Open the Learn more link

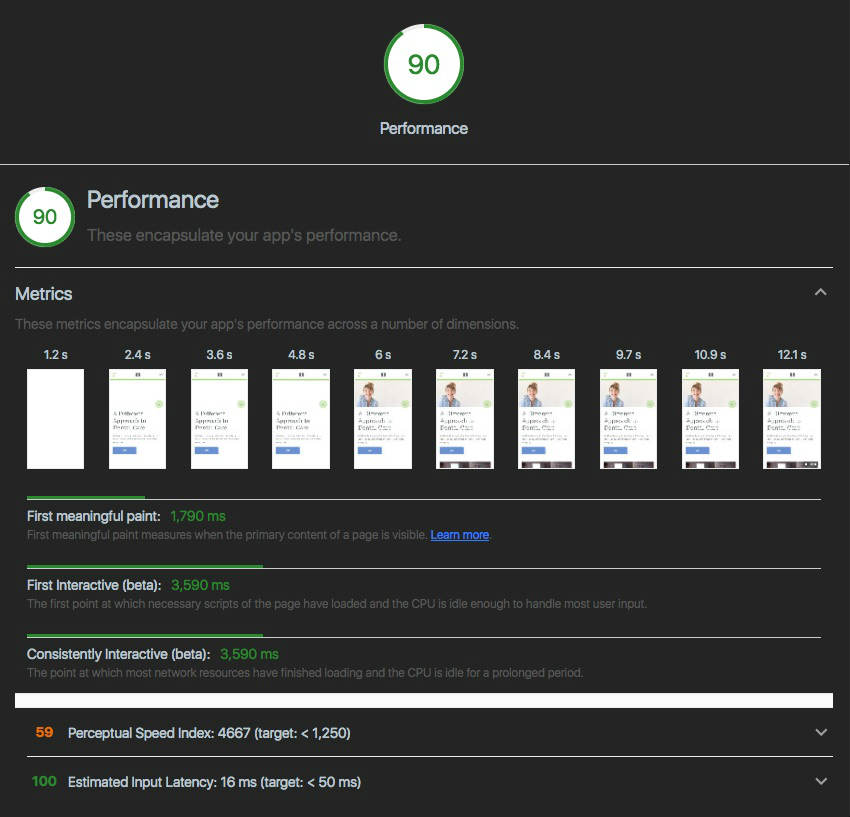(x=459, y=534)
